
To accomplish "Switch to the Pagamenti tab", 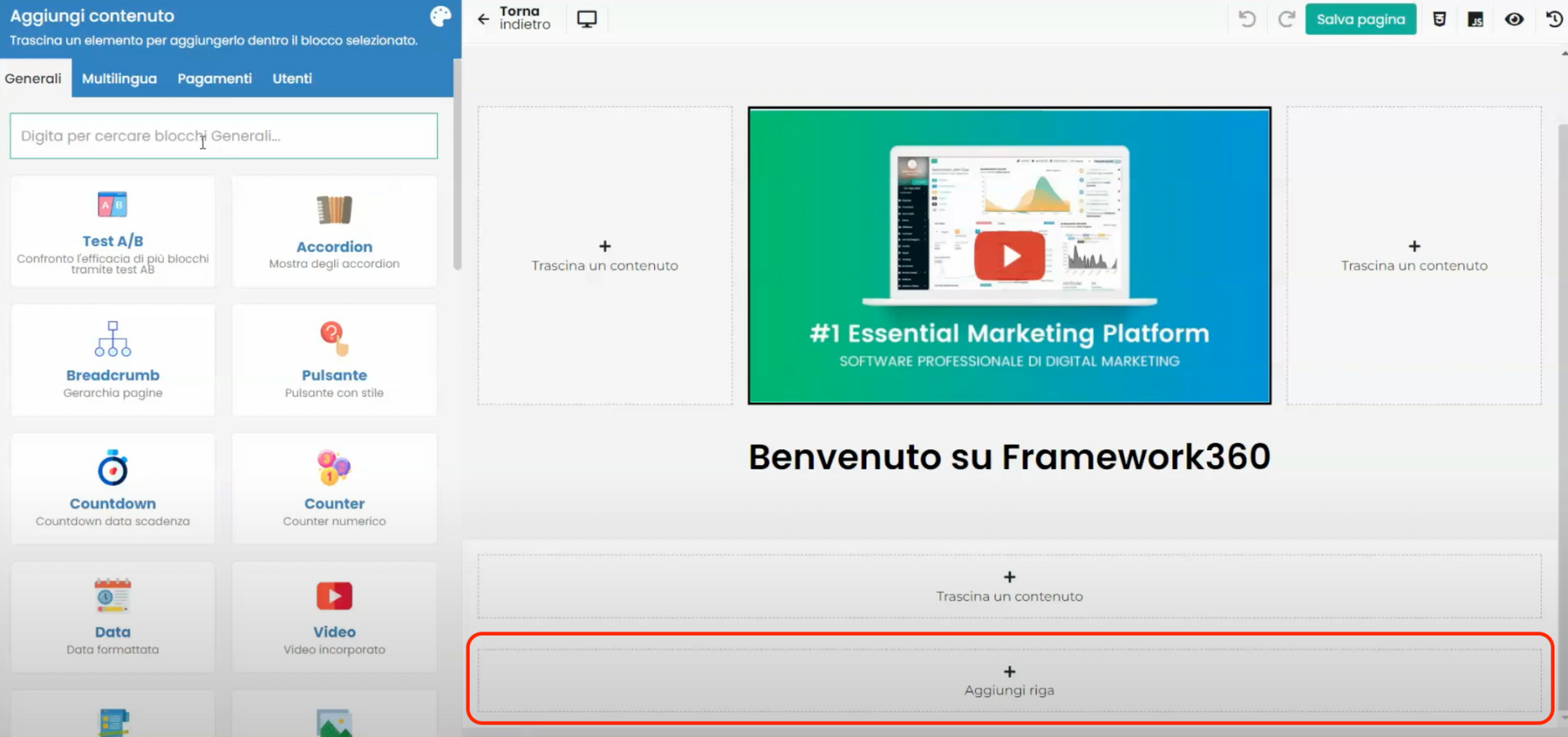I will [215, 78].
